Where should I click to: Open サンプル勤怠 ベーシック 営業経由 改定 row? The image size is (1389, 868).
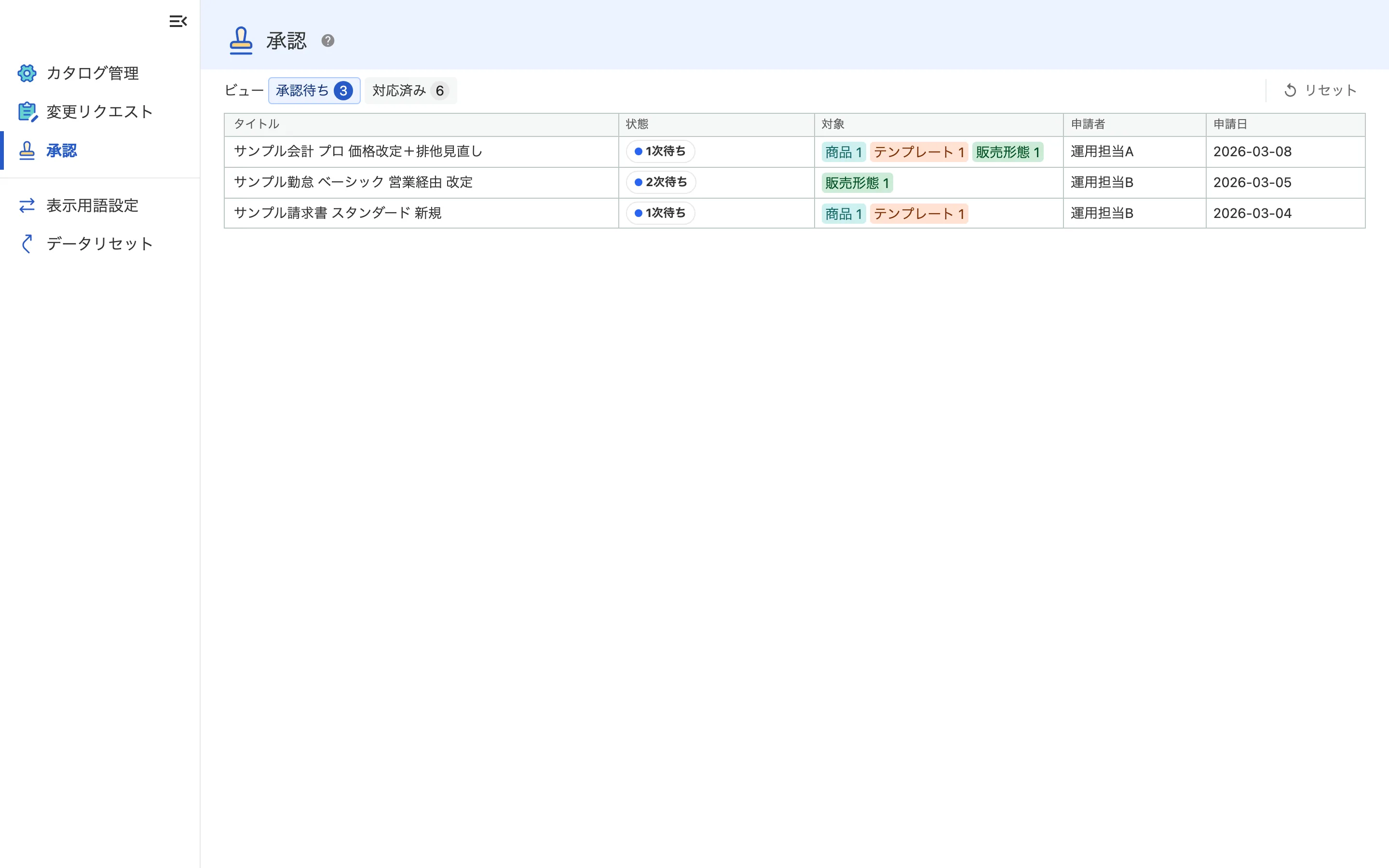(794, 183)
